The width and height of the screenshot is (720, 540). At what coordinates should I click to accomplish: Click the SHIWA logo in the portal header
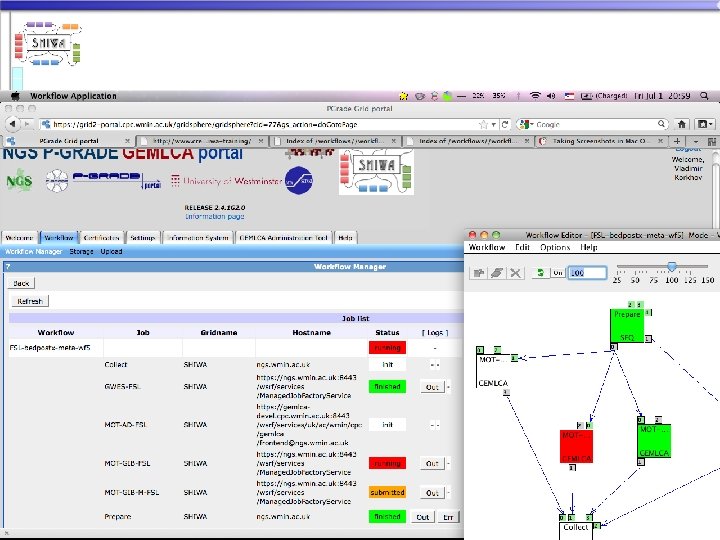[x=377, y=172]
